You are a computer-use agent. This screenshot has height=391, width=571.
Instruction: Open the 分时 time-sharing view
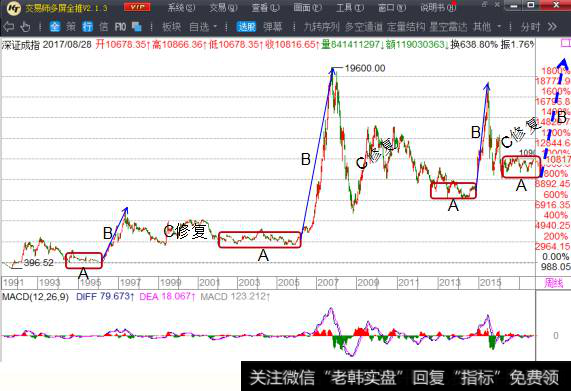[x=530, y=27]
